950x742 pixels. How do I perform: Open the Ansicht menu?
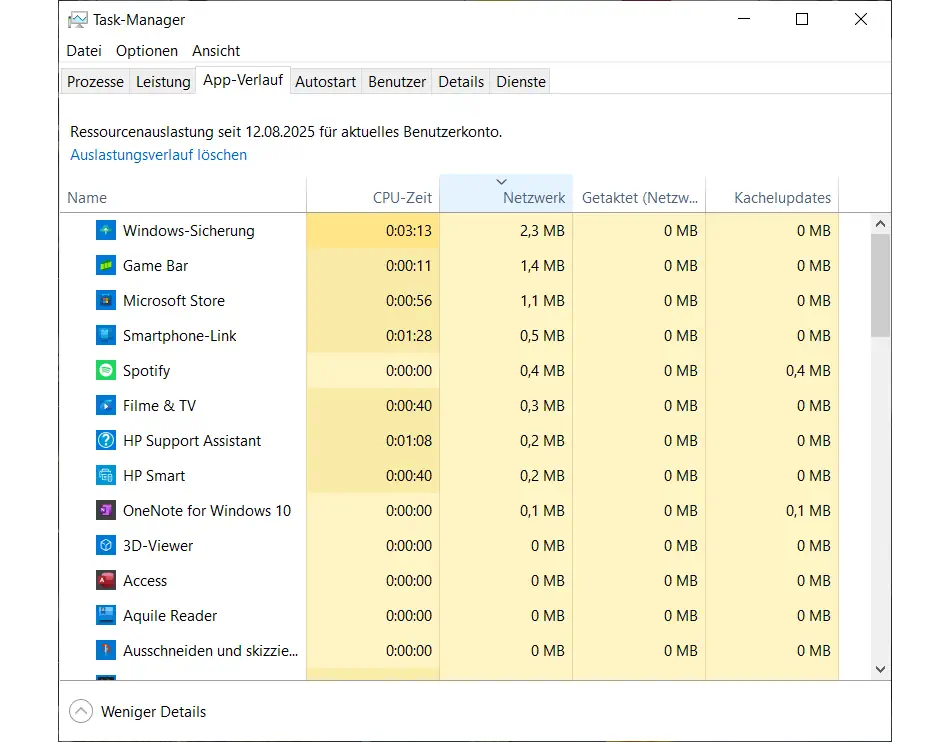216,51
